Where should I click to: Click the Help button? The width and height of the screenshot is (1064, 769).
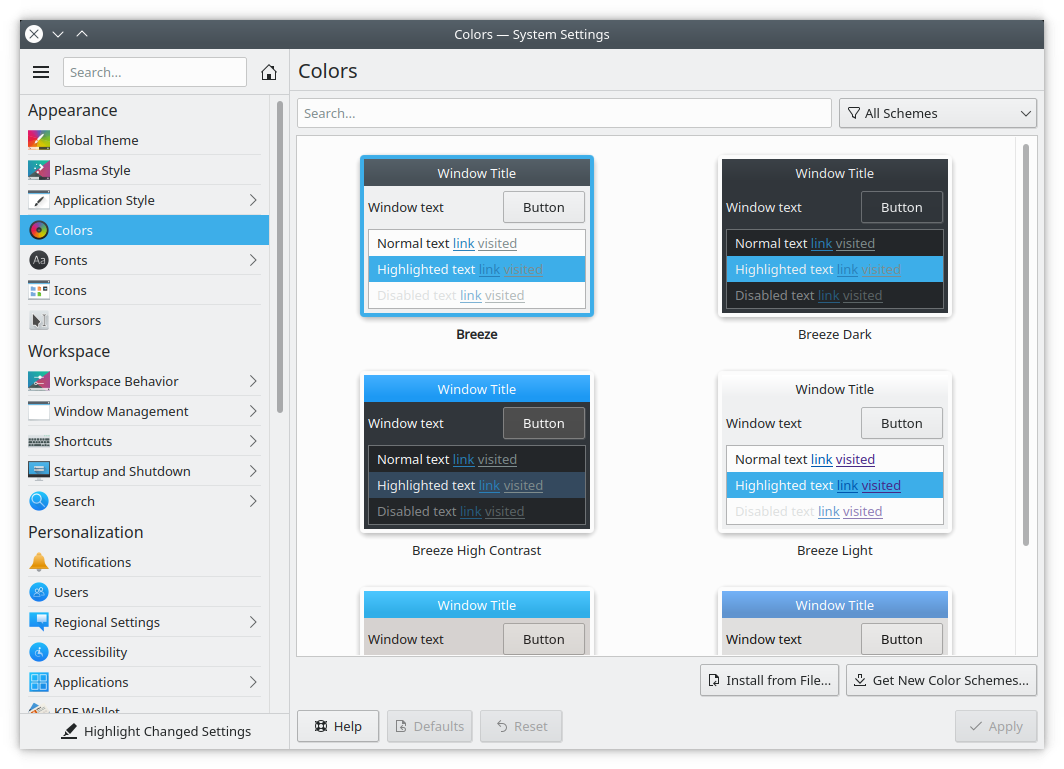coord(338,726)
